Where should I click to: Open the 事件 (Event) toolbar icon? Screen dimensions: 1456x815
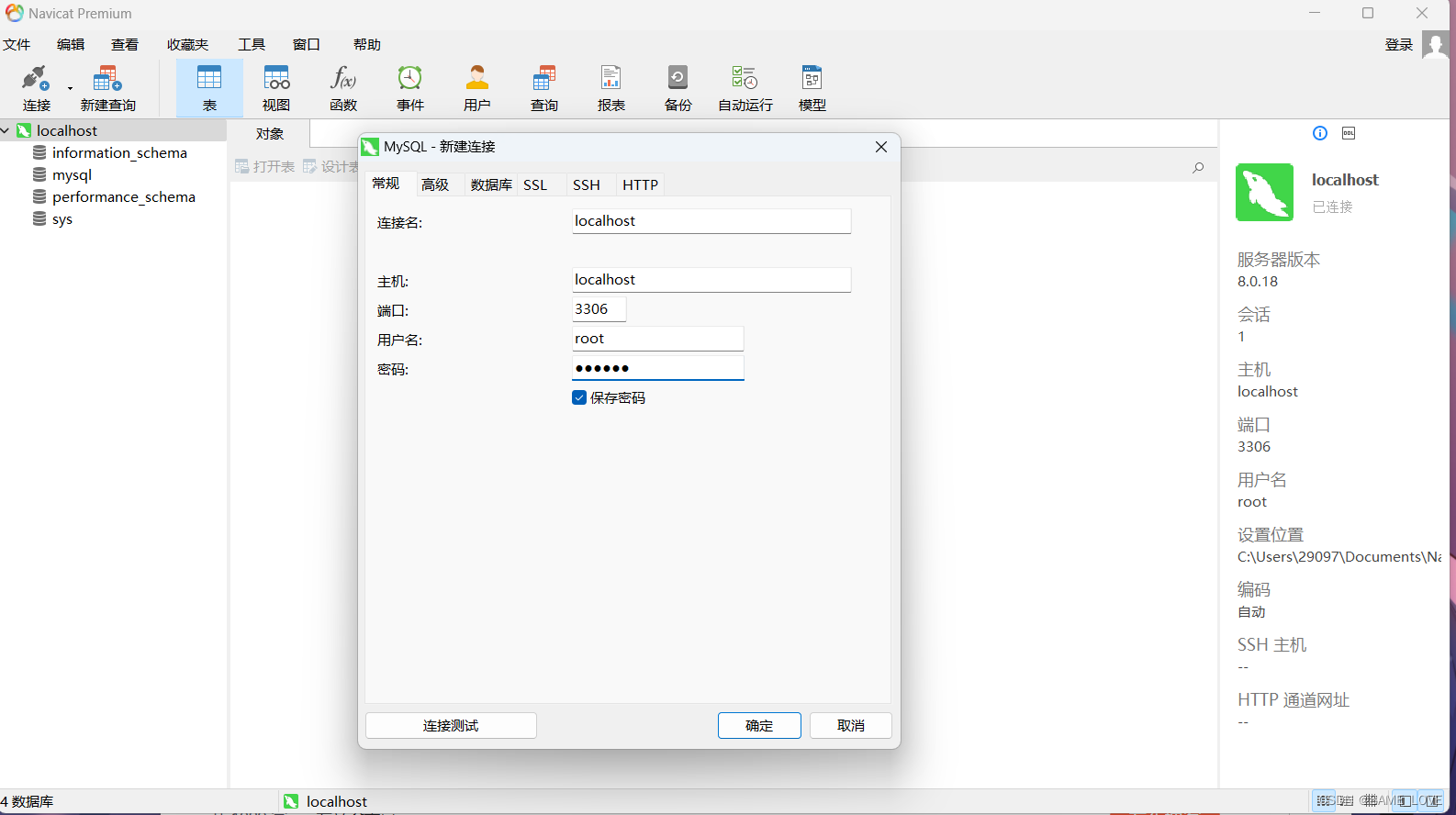(410, 88)
